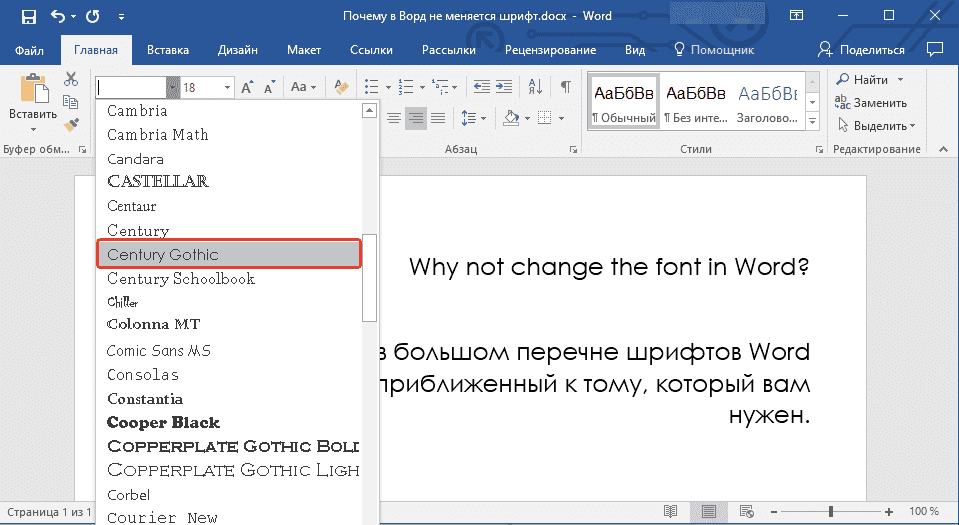
Task: Open the font size dropdown
Action: point(227,88)
